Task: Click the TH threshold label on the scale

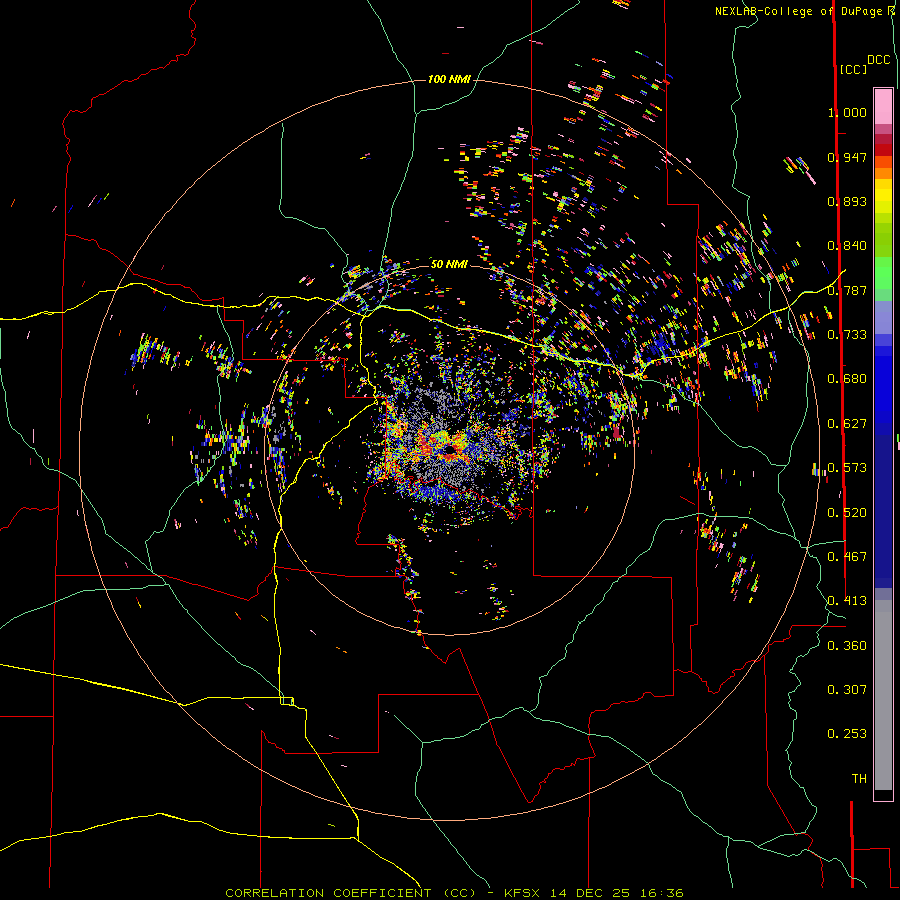Action: [859, 778]
